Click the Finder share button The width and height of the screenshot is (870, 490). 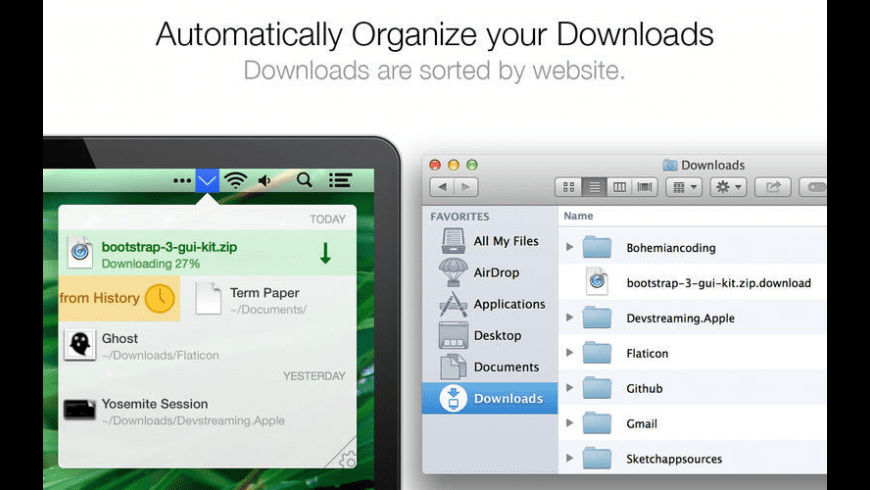tap(773, 187)
